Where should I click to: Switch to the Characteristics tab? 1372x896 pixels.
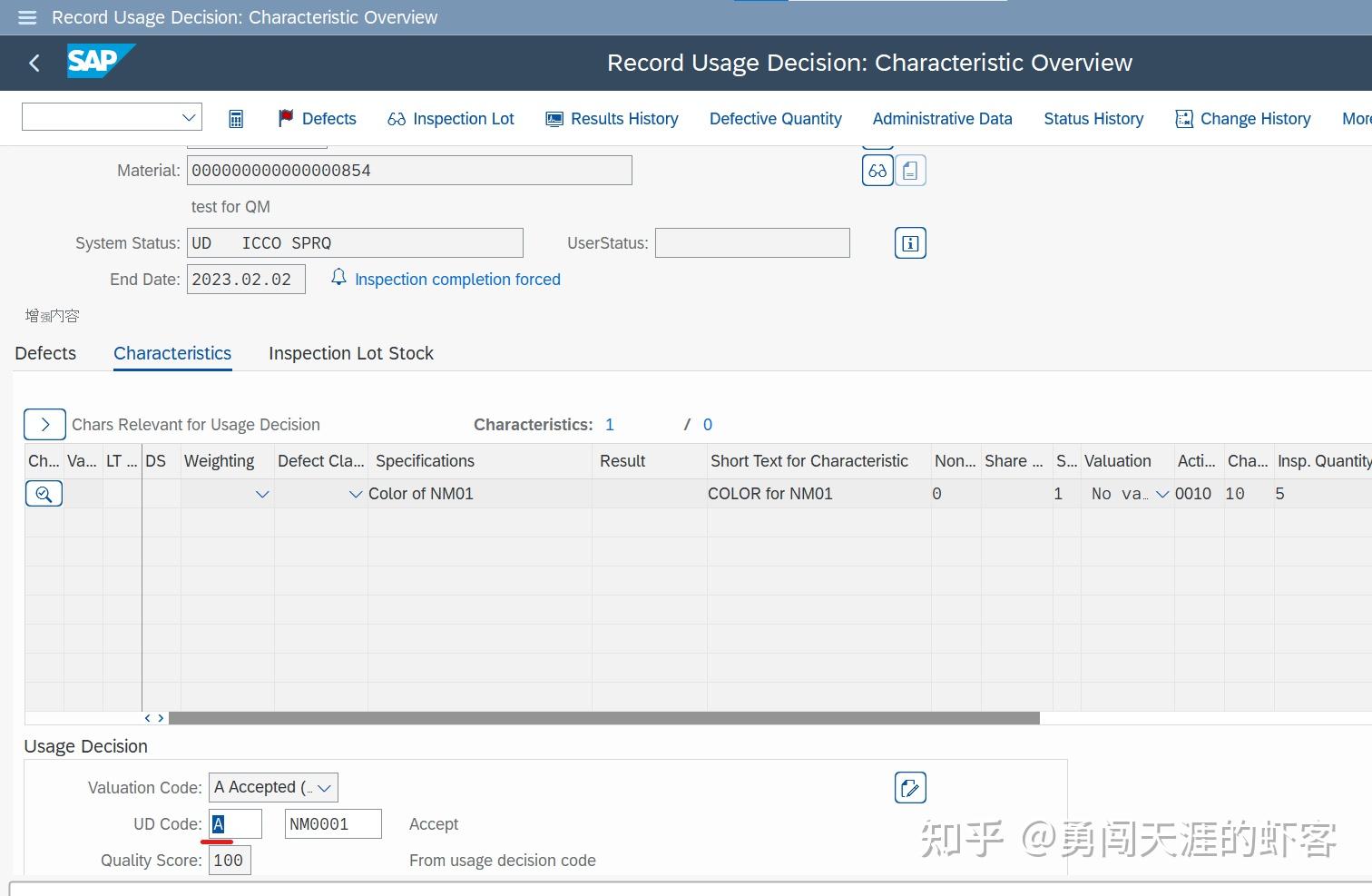(172, 353)
